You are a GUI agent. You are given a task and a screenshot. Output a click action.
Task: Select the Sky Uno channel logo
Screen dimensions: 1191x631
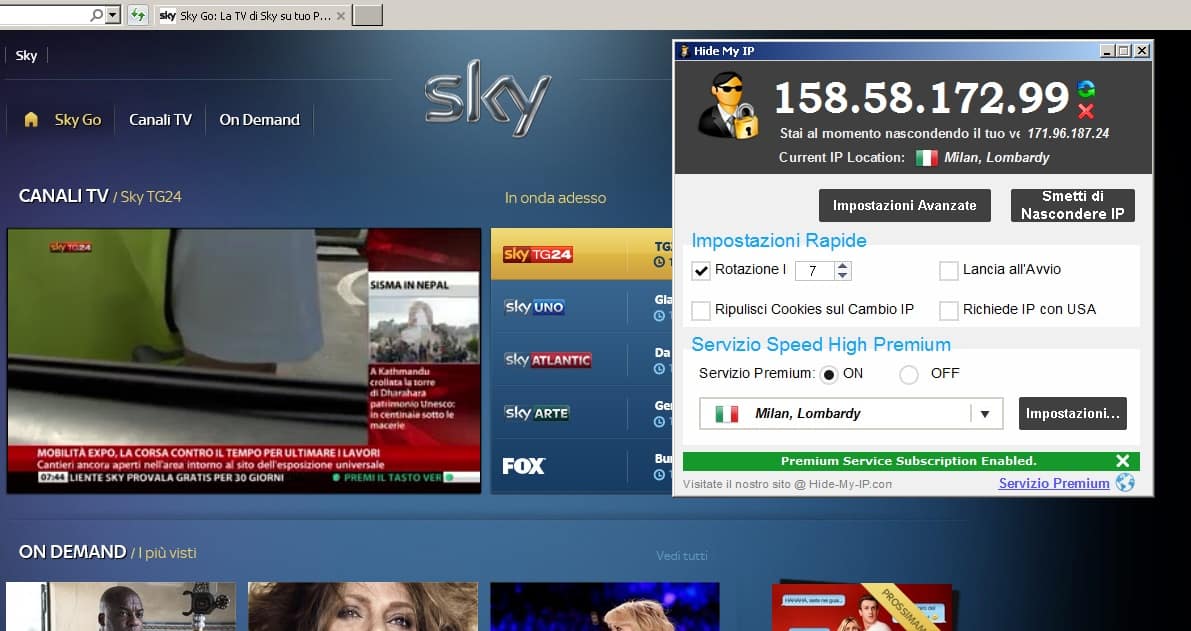(535, 308)
